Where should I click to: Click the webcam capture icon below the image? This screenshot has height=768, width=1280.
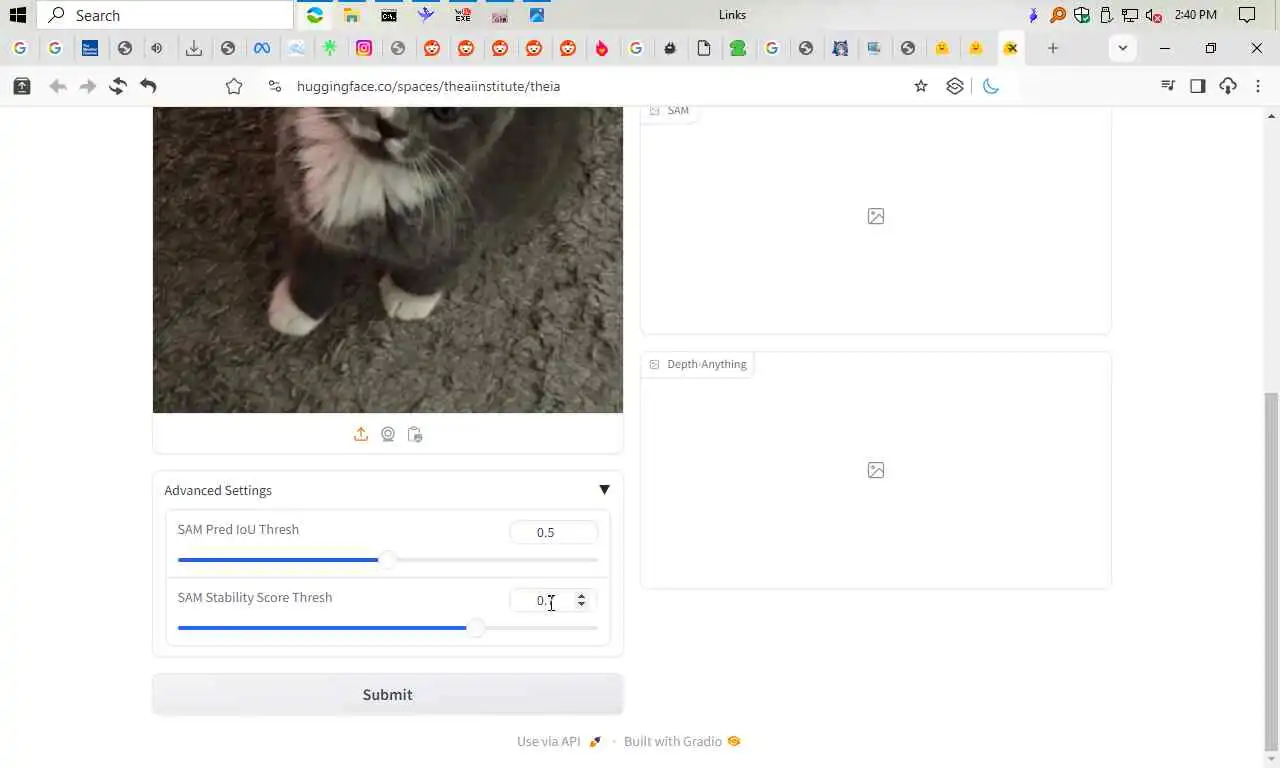[388, 434]
